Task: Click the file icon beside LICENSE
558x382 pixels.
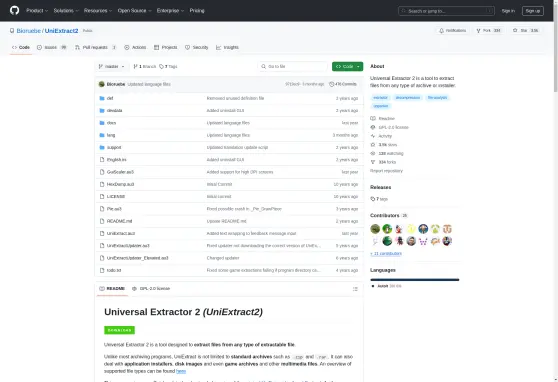Action: click(x=102, y=197)
